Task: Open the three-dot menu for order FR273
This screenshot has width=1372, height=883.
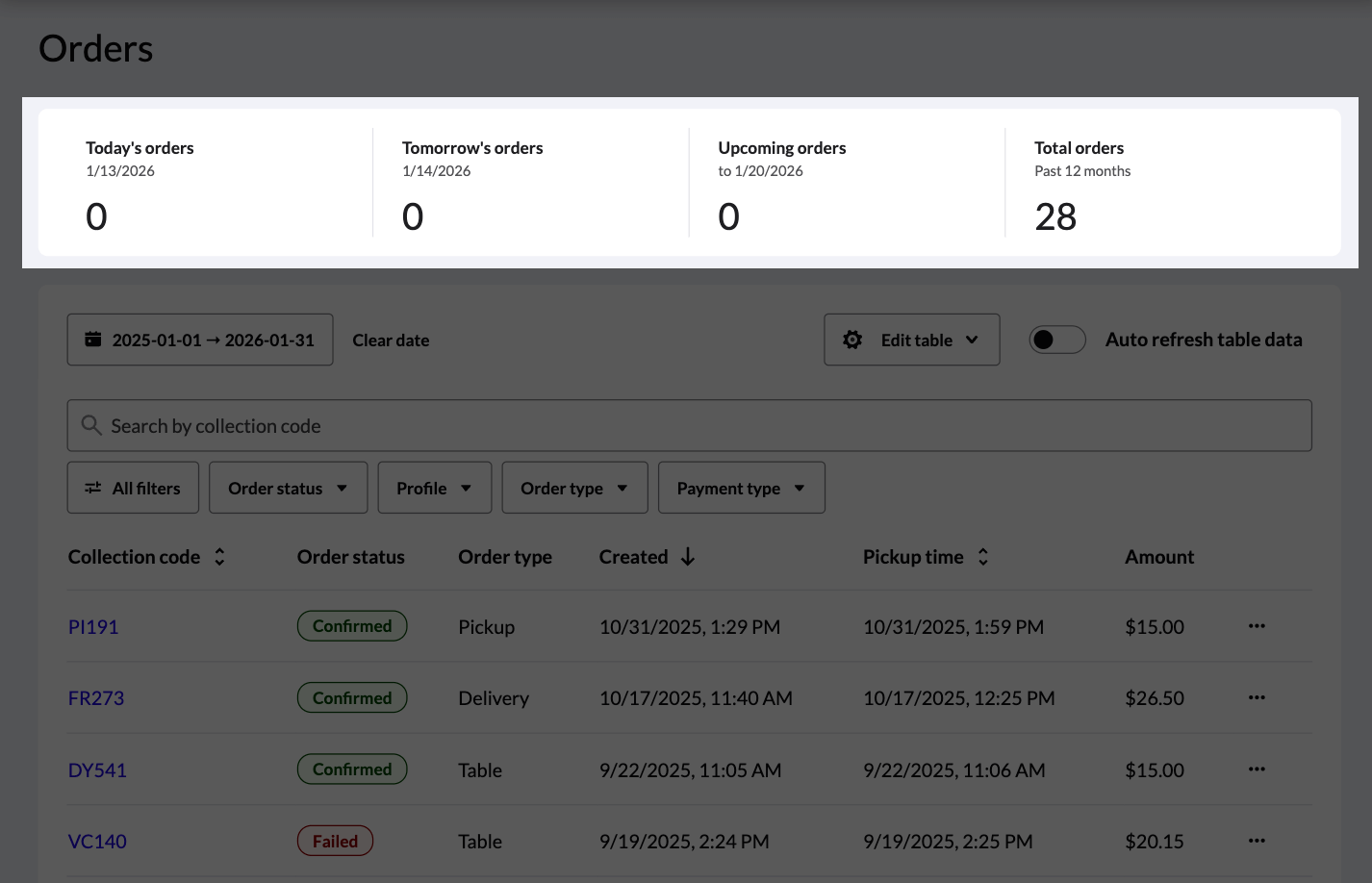Action: 1257,697
